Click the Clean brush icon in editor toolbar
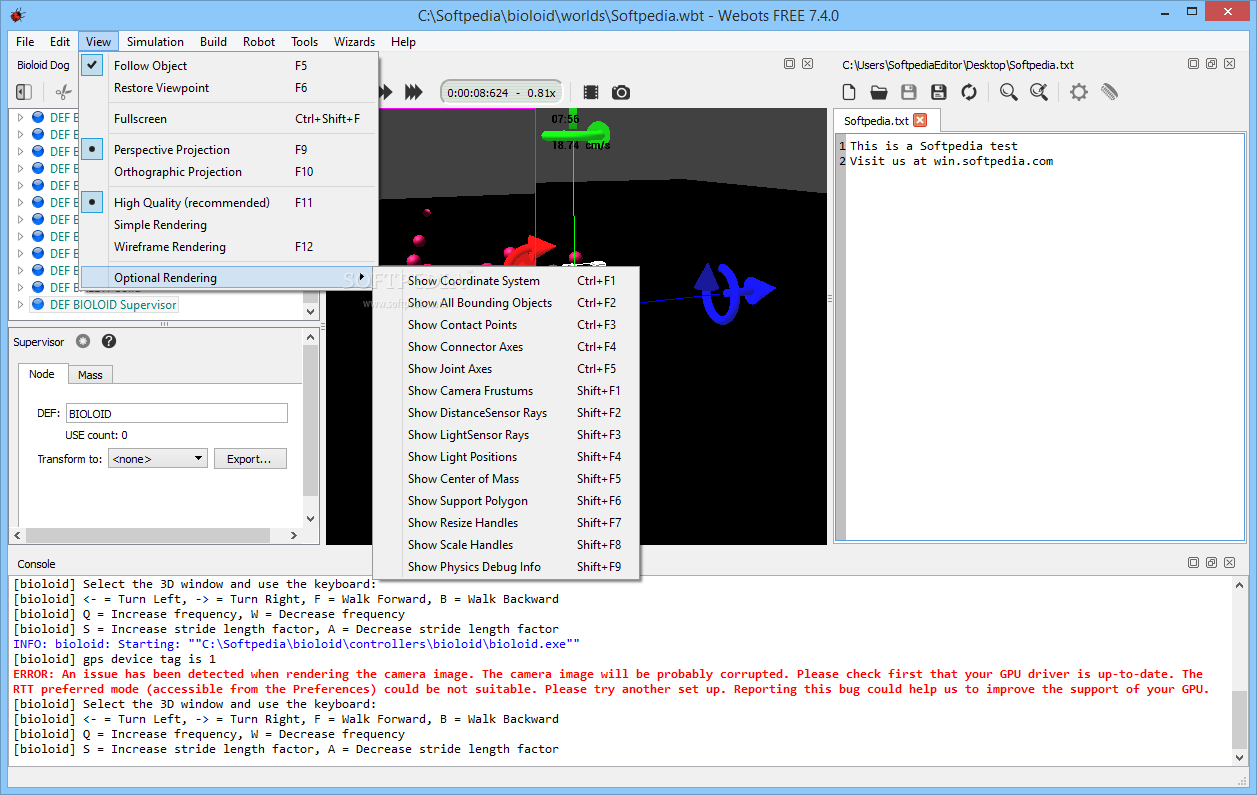Screen dimensions: 1257x795 pos(1109,92)
